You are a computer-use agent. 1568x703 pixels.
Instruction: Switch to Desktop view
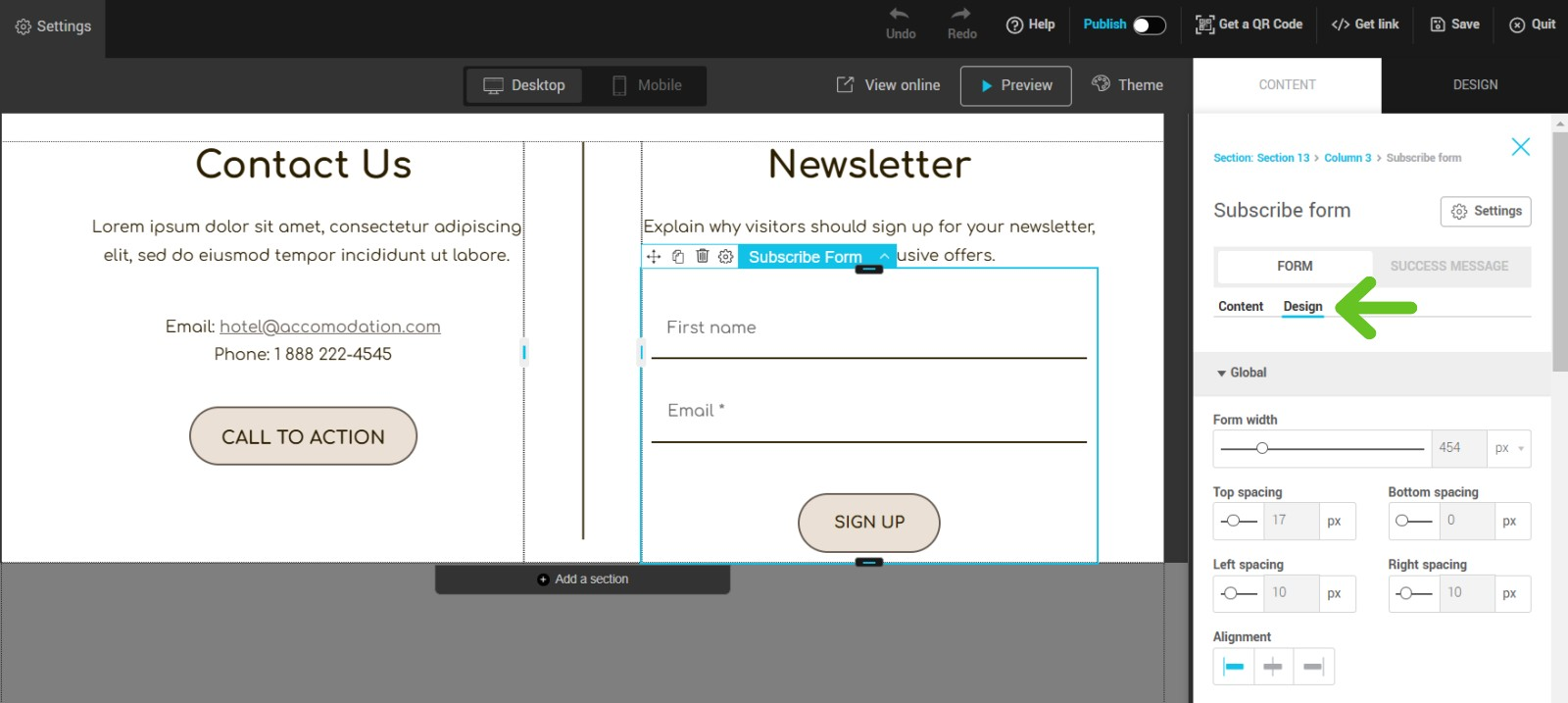[524, 85]
